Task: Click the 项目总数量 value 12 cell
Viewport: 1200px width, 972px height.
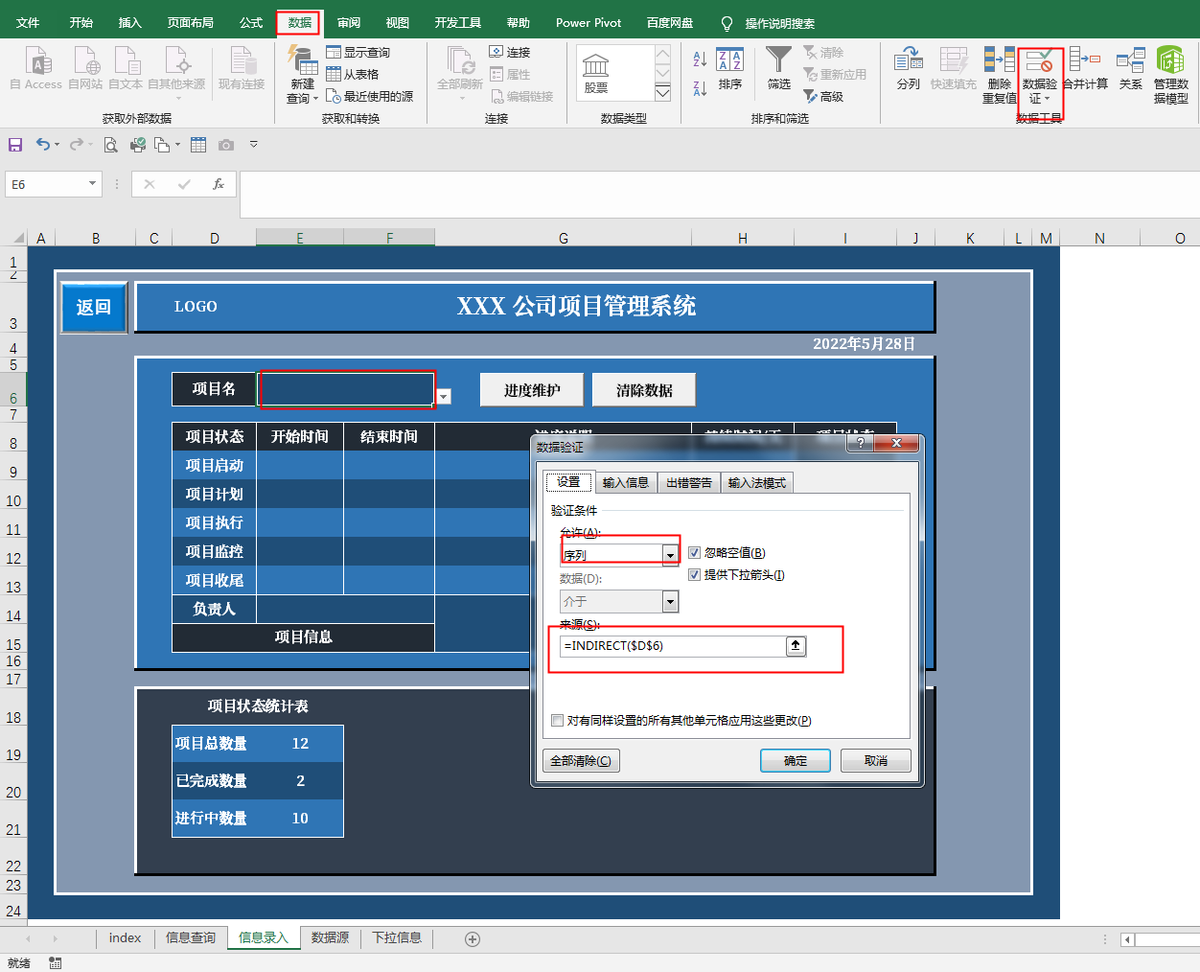Action: [300, 743]
